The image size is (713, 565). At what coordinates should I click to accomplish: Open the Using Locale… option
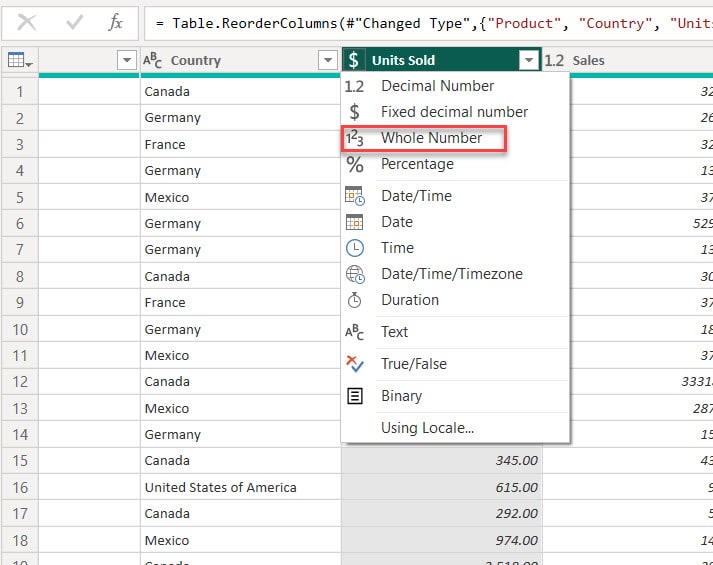[x=455, y=428]
